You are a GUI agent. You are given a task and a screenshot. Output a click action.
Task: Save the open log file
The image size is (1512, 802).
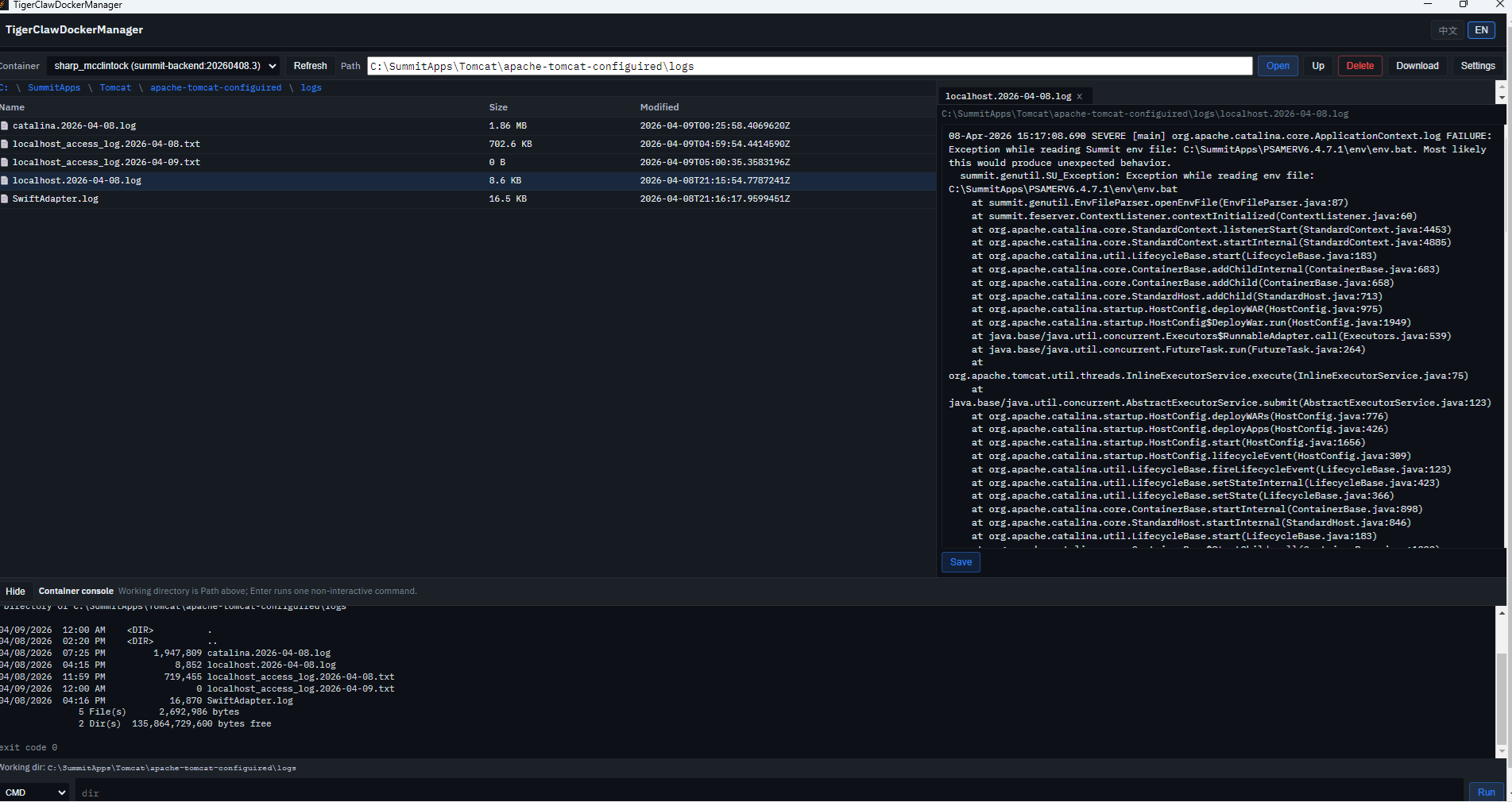pyautogui.click(x=961, y=562)
